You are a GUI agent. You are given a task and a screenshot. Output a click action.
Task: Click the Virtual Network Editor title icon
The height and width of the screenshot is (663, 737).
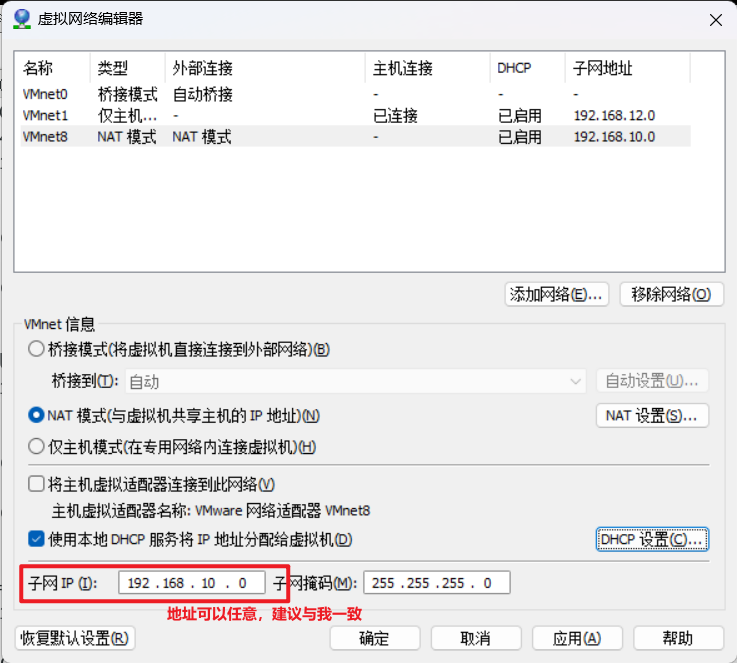[21, 19]
